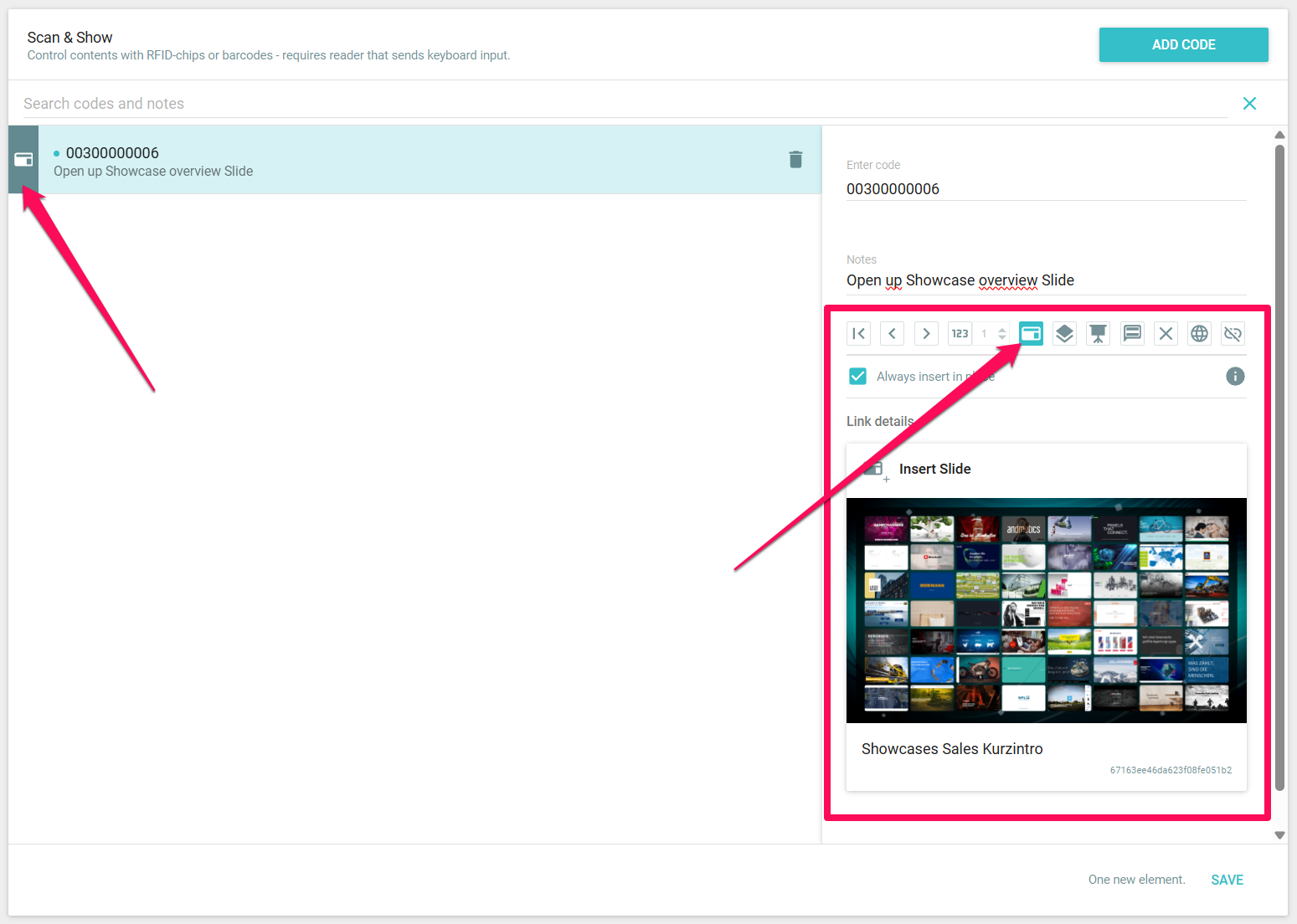Image resolution: width=1297 pixels, height=924 pixels.
Task: Click the globe web link icon
Action: pyautogui.click(x=1199, y=334)
